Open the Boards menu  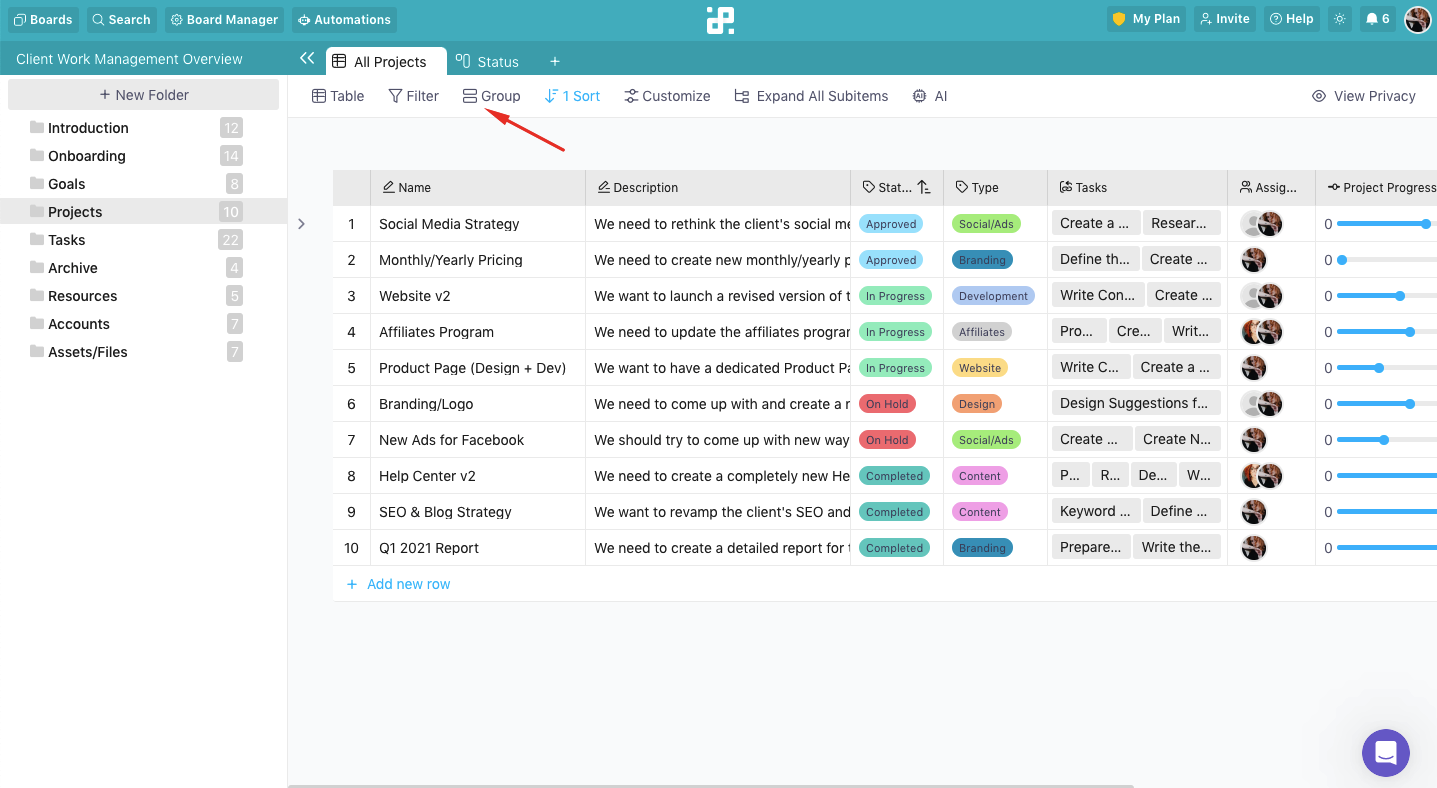point(43,19)
